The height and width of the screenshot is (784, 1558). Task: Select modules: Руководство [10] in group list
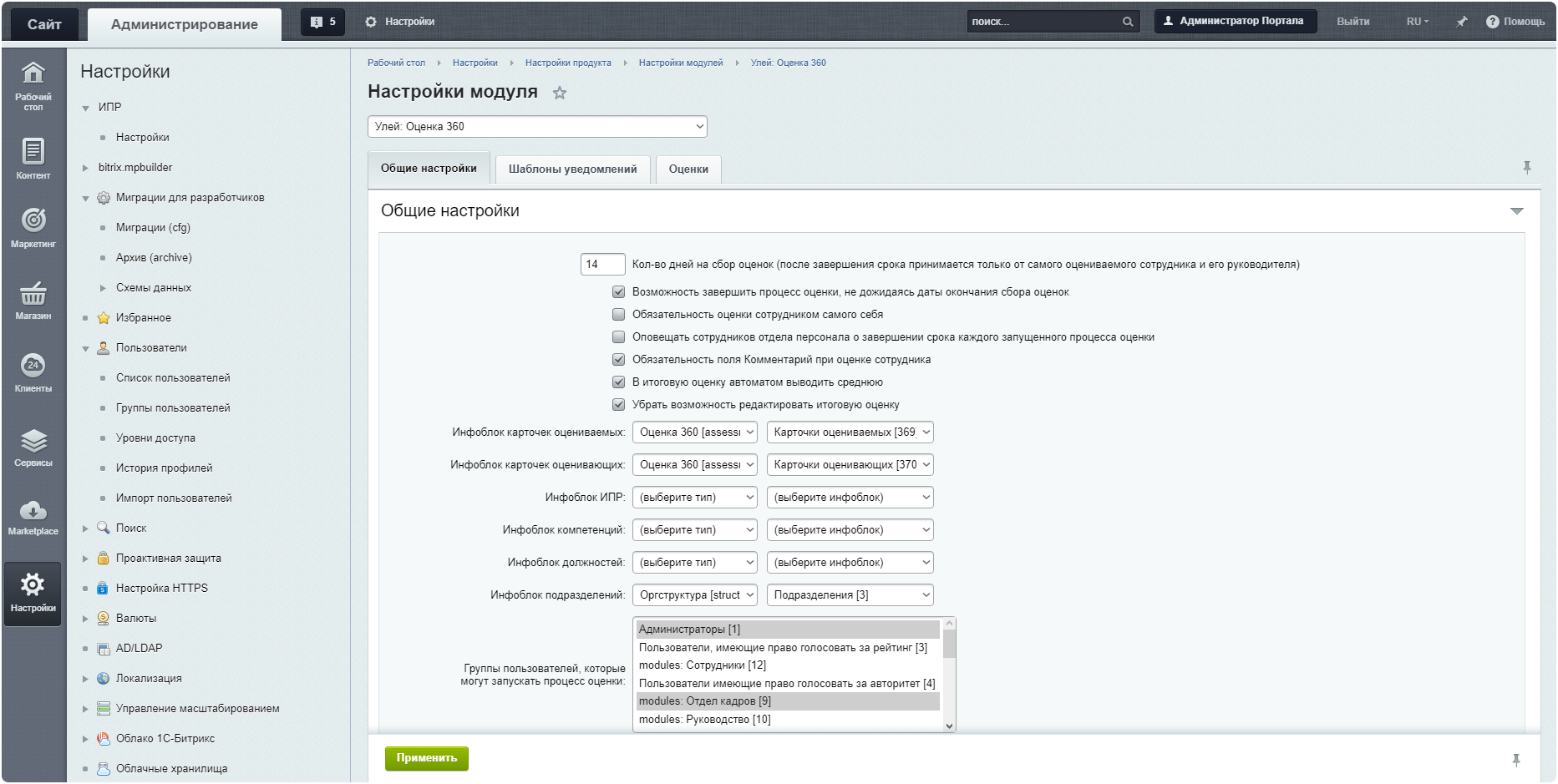pos(788,720)
